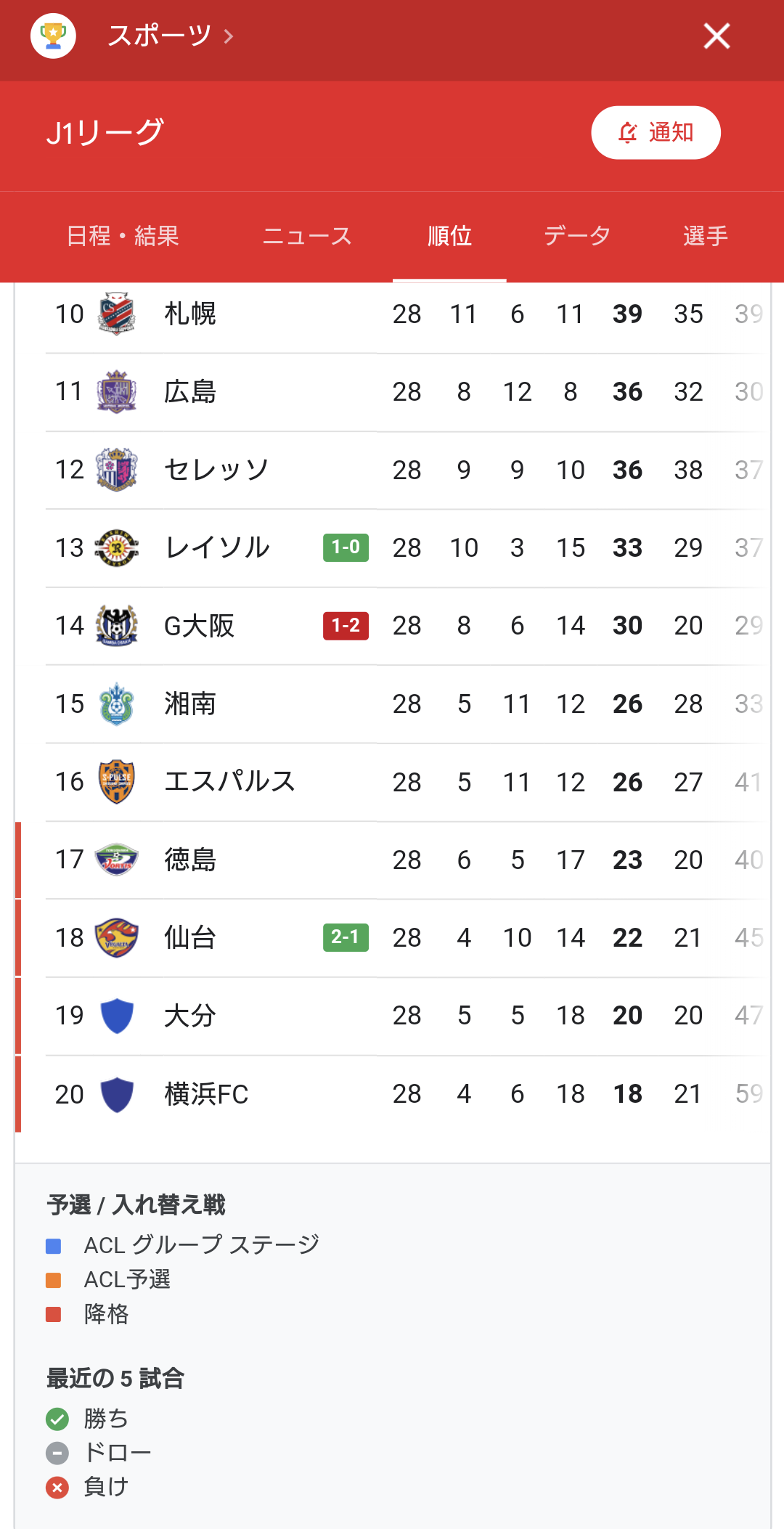Close the sports panel
784x1529 pixels.
(716, 36)
